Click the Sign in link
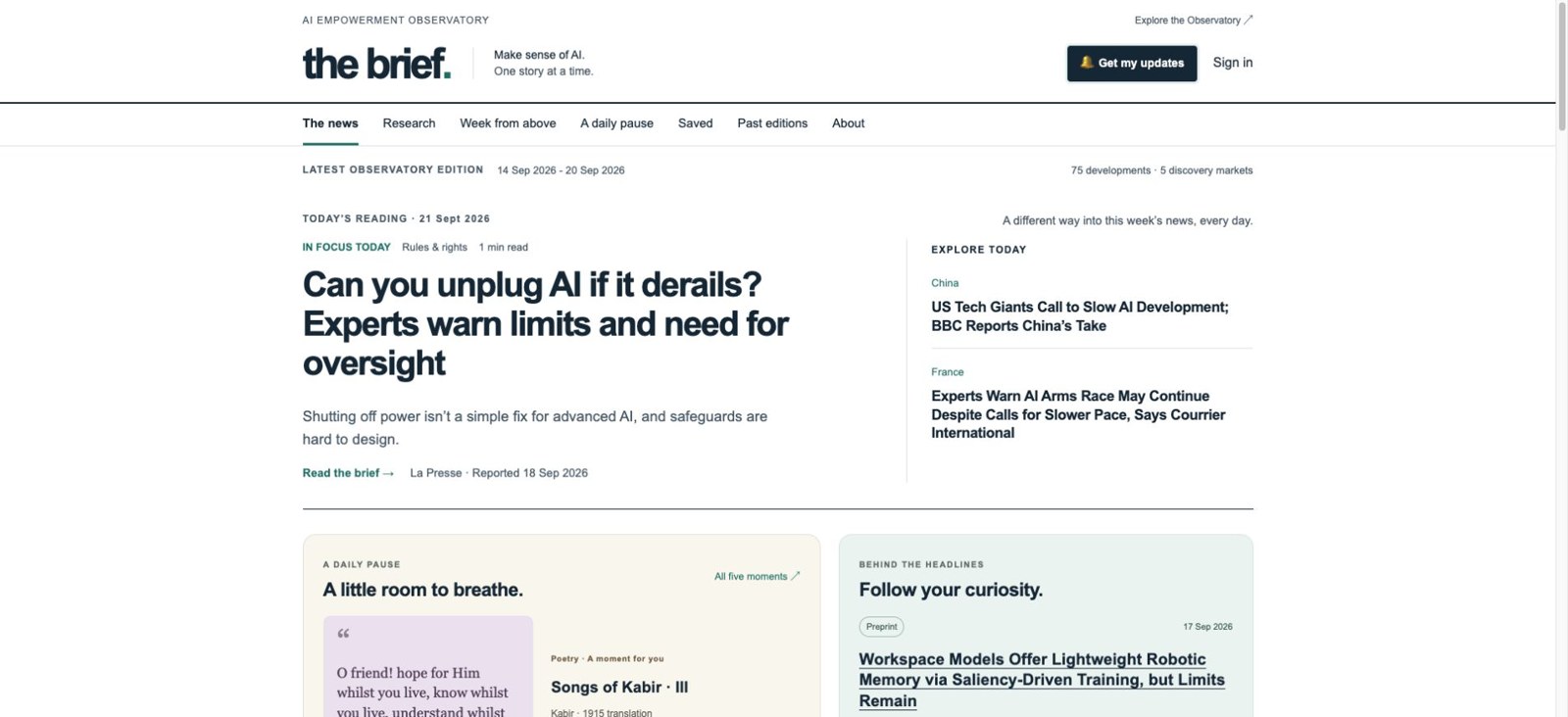Image resolution: width=1568 pixels, height=717 pixels. (1233, 63)
